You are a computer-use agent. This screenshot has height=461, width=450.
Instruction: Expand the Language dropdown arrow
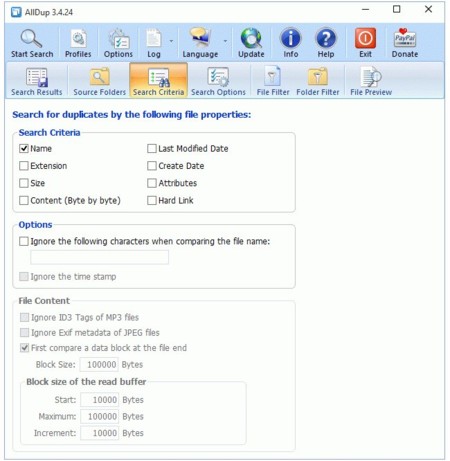(x=225, y=41)
